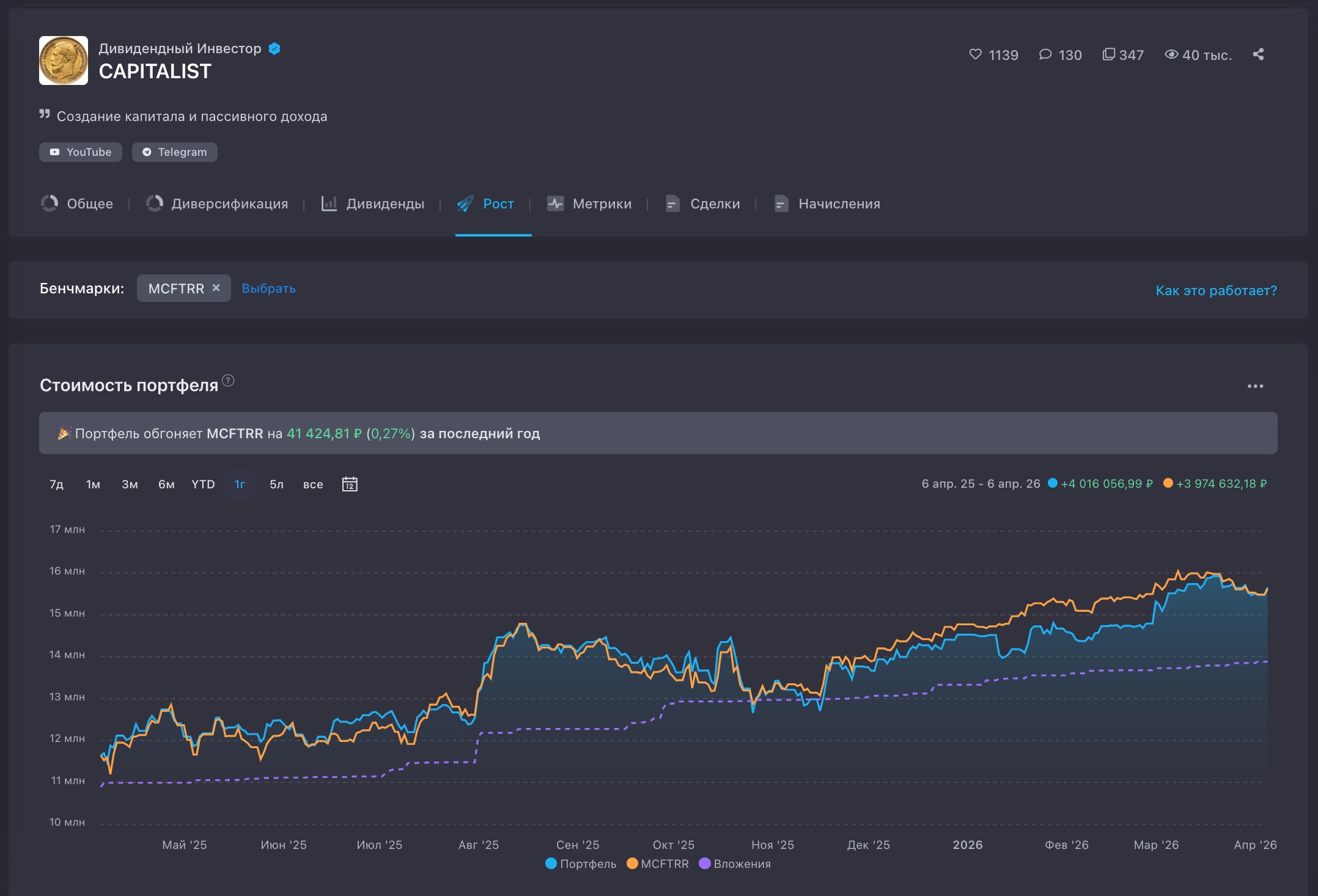
Task: Open the YouTube link button
Action: click(x=81, y=152)
